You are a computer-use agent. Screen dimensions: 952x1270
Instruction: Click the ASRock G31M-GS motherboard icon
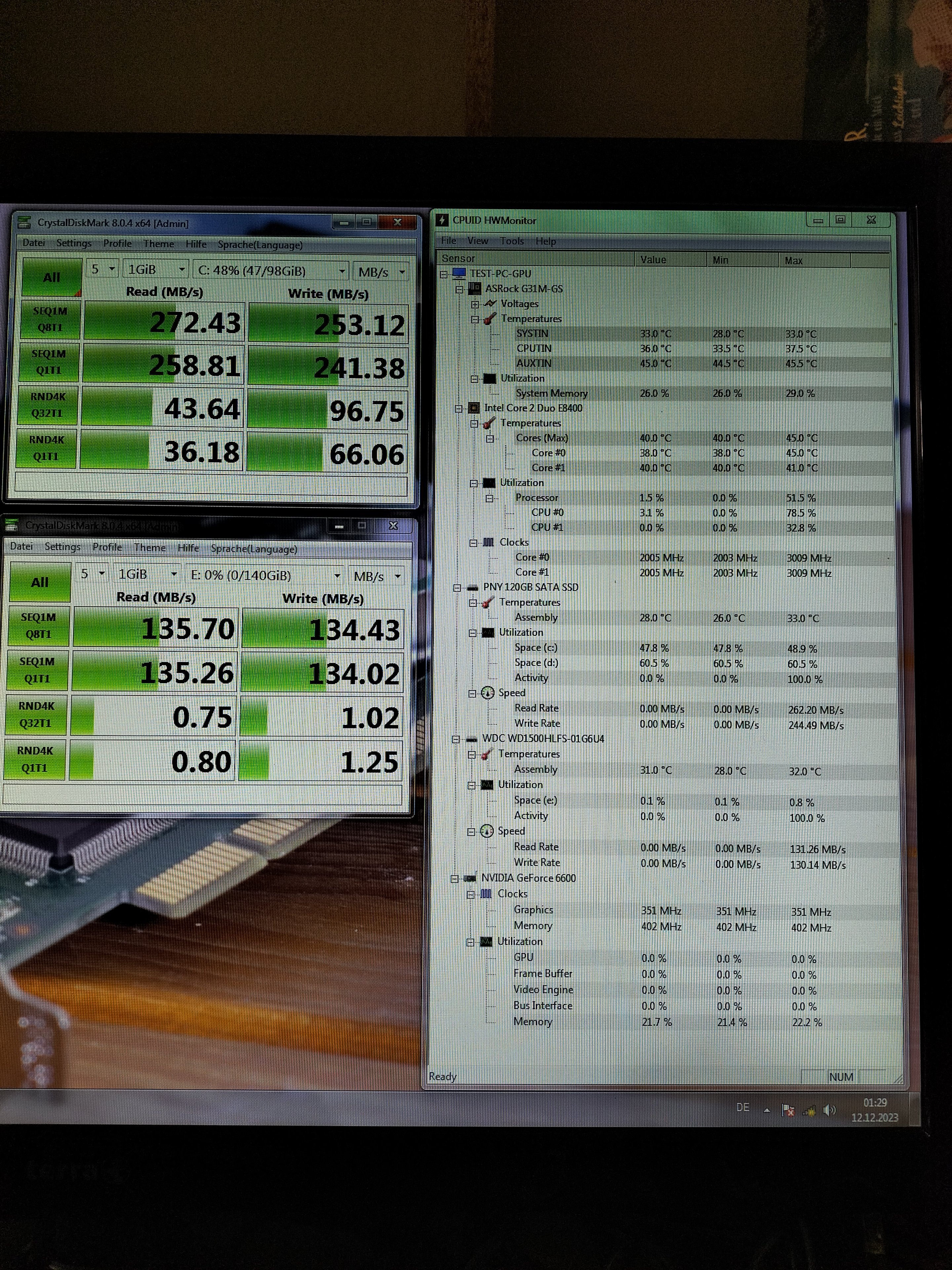coord(475,289)
